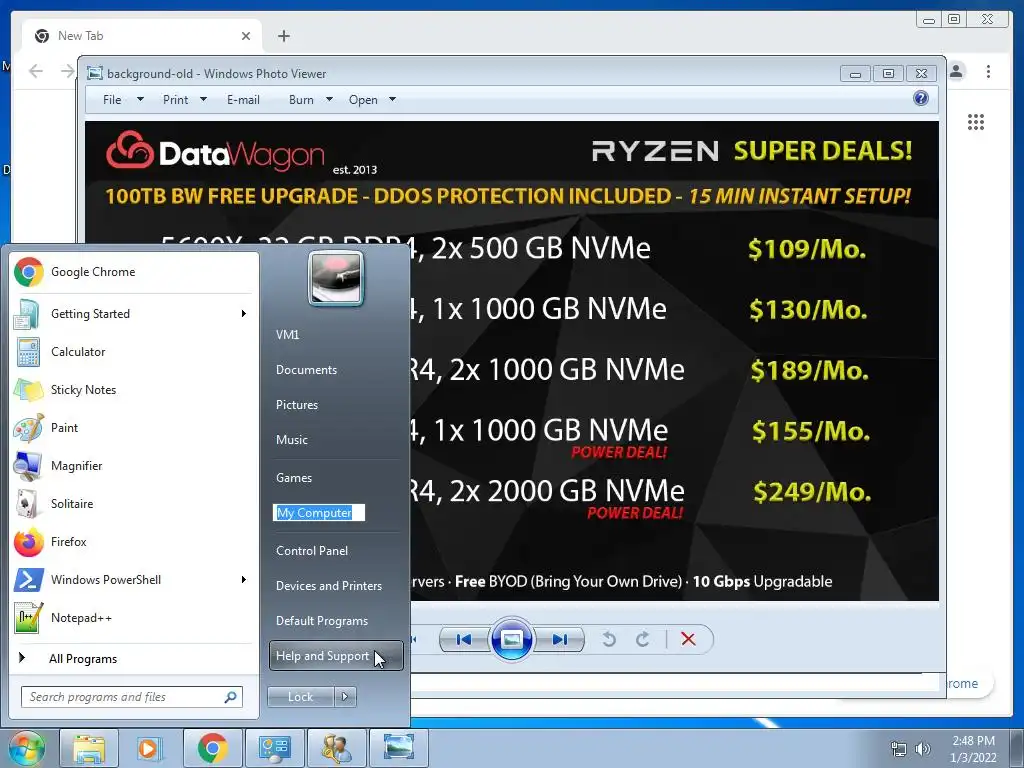Open Windows PowerShell entry
Image resolution: width=1024 pixels, height=768 pixels.
134,579
